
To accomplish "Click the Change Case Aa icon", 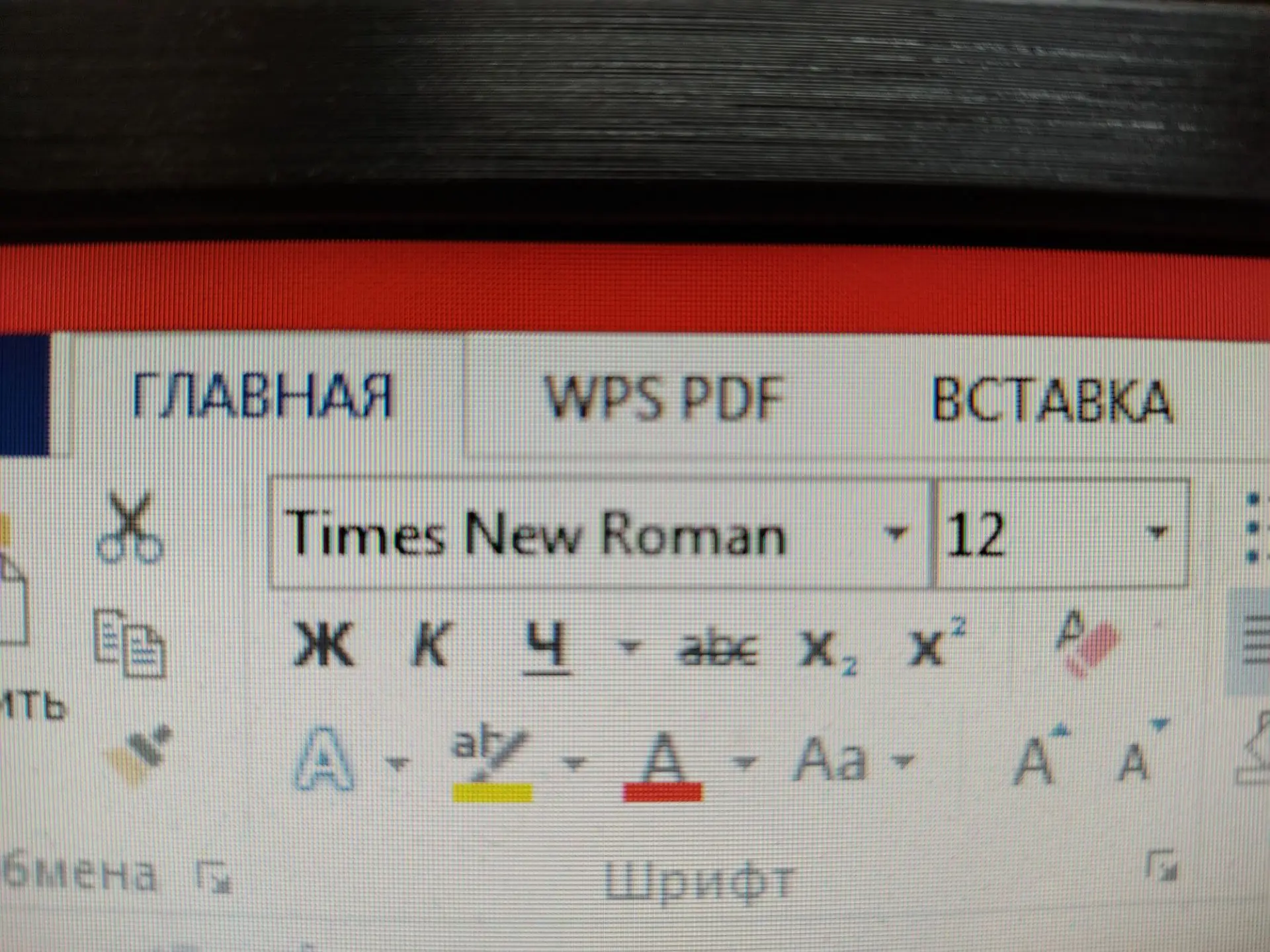I will tap(830, 759).
